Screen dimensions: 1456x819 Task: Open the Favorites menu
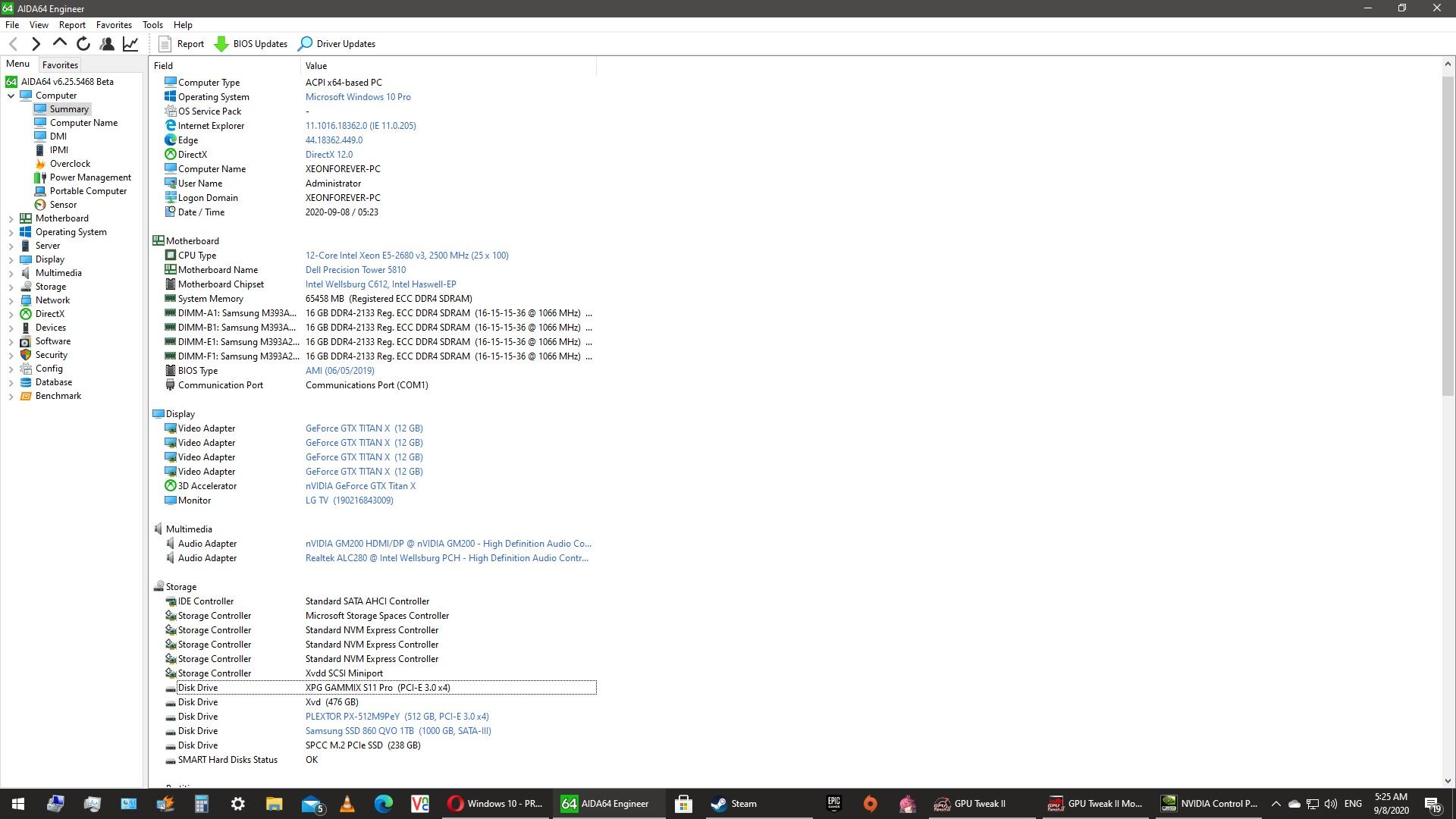point(114,24)
